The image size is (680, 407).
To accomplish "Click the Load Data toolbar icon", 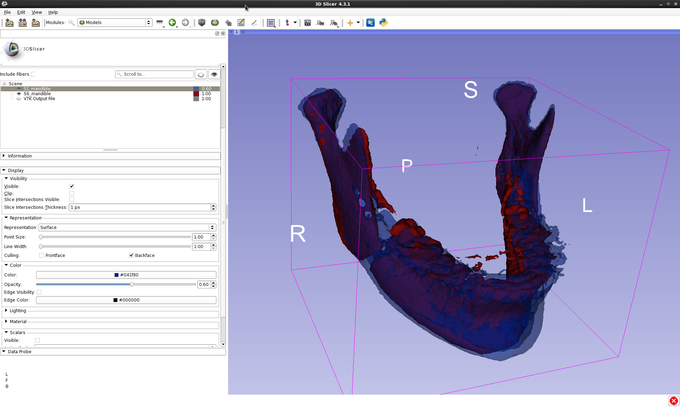I will [9, 22].
